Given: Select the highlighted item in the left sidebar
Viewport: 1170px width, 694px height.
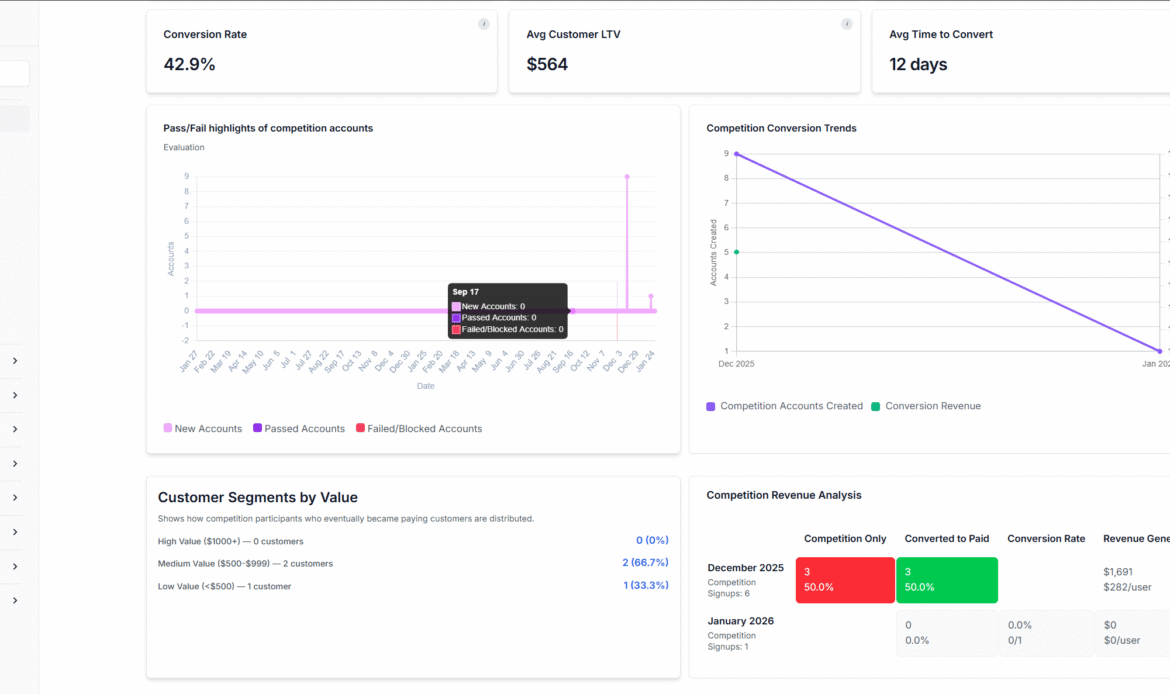Looking at the screenshot, I should tap(14, 120).
